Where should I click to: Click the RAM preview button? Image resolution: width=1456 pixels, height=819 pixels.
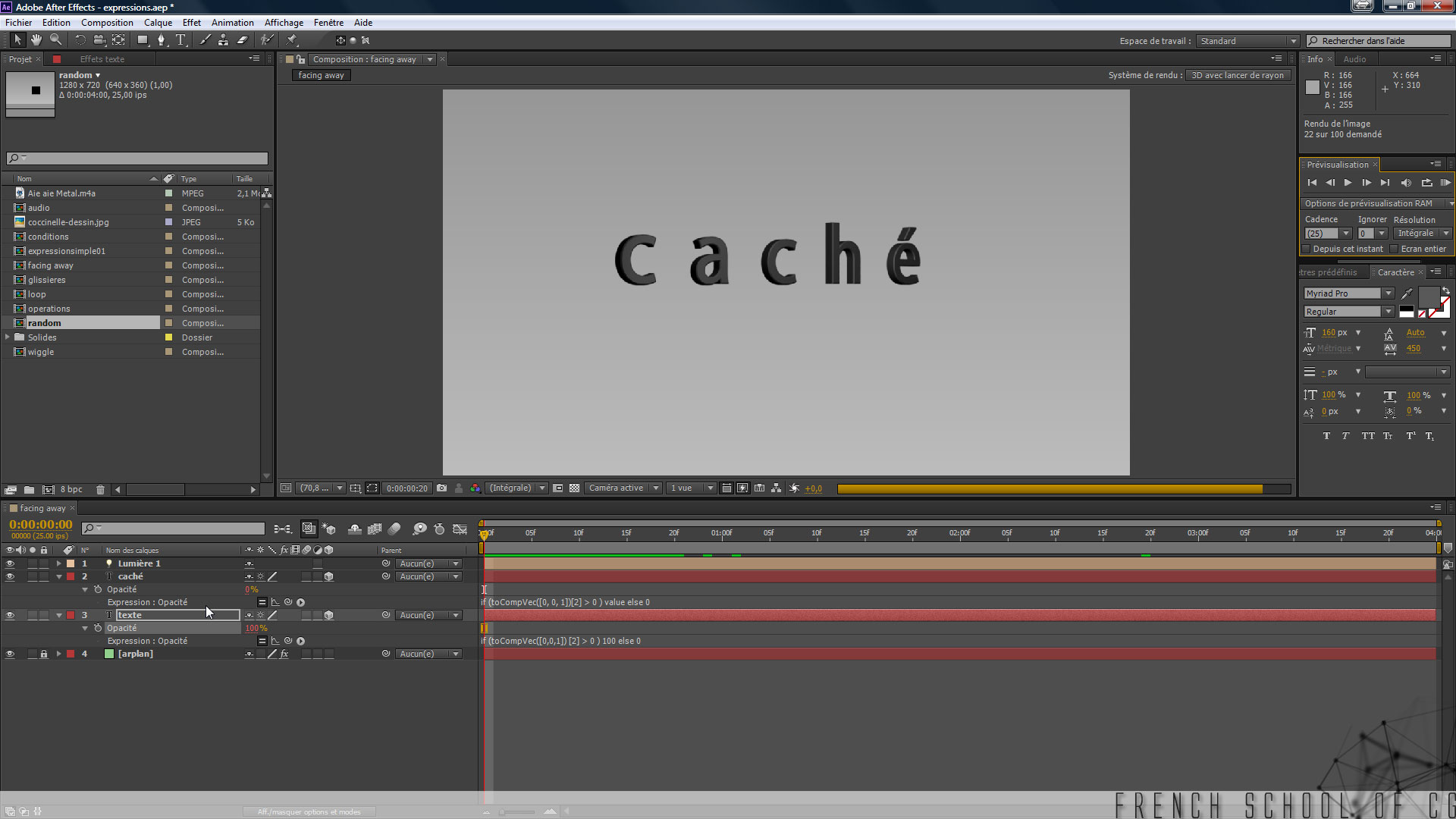coord(1444,182)
